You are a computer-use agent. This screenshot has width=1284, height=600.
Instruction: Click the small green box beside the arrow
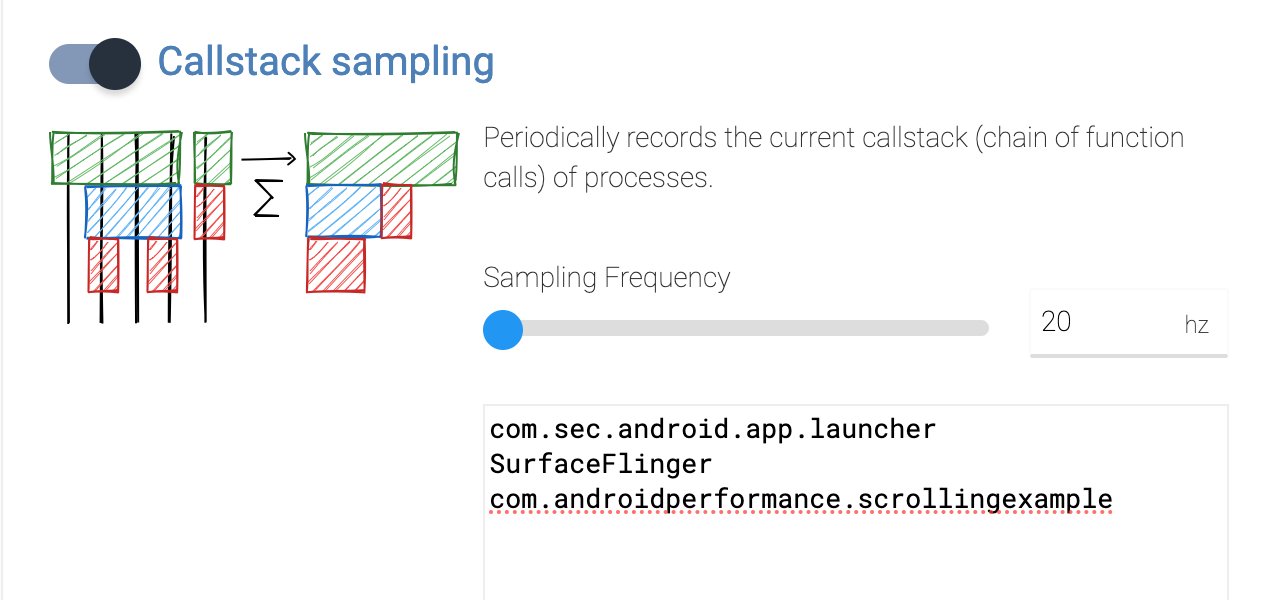pos(213,158)
